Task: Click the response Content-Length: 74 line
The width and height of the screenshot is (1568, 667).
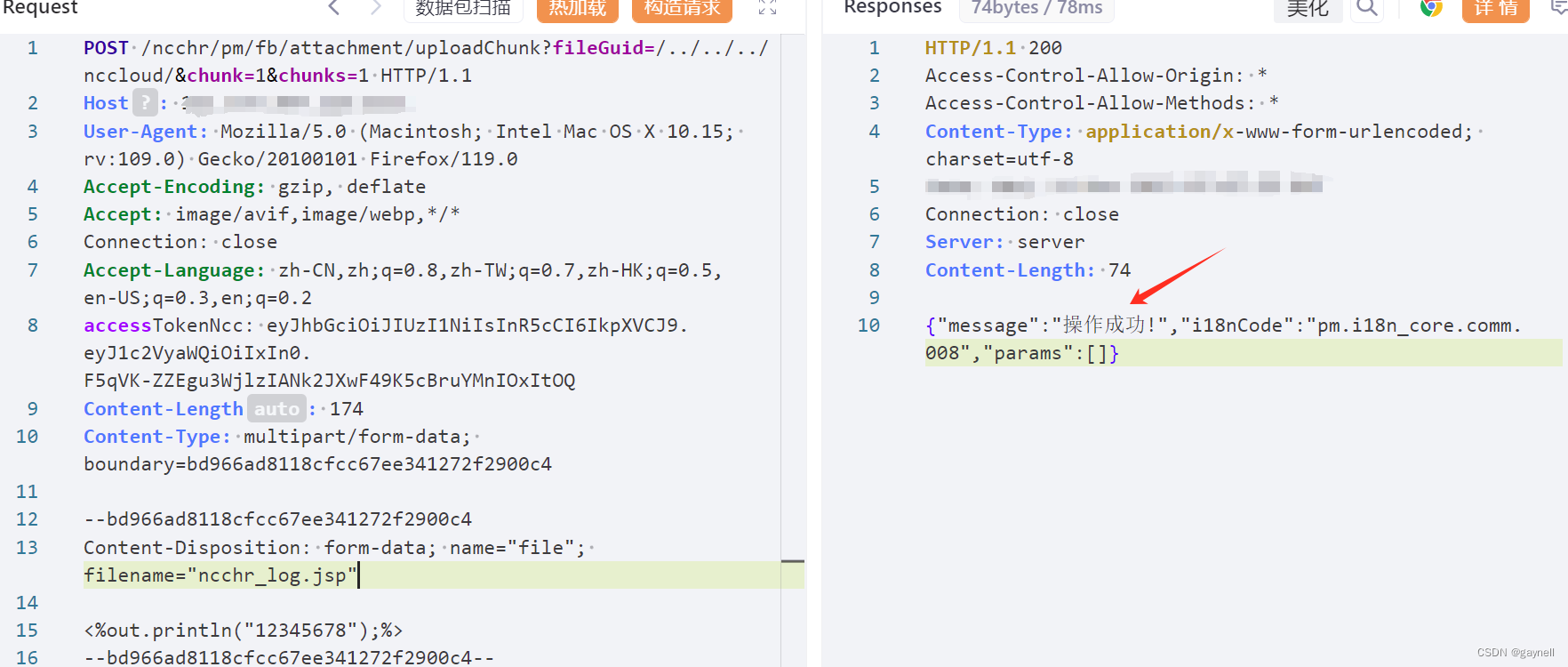Action: point(1028,270)
